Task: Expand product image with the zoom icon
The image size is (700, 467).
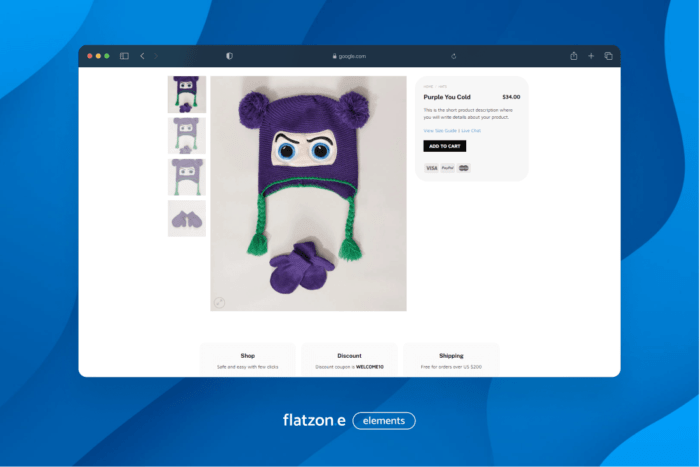Action: coord(219,302)
